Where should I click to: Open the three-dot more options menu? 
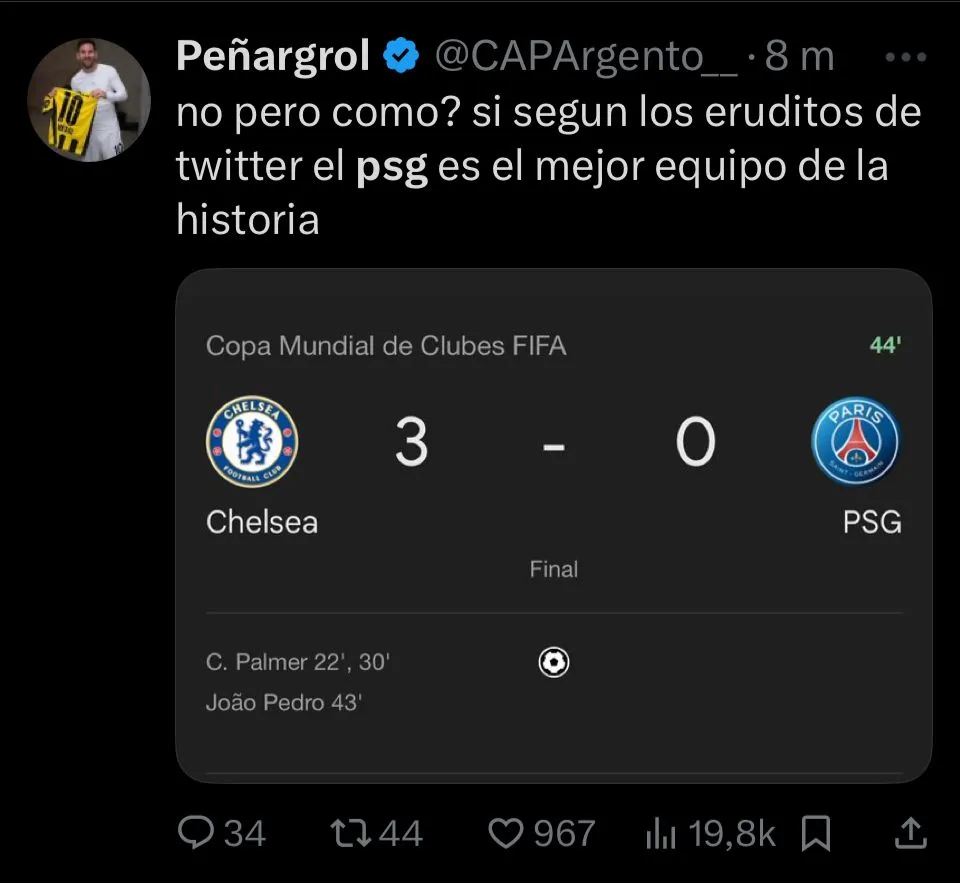(x=907, y=57)
